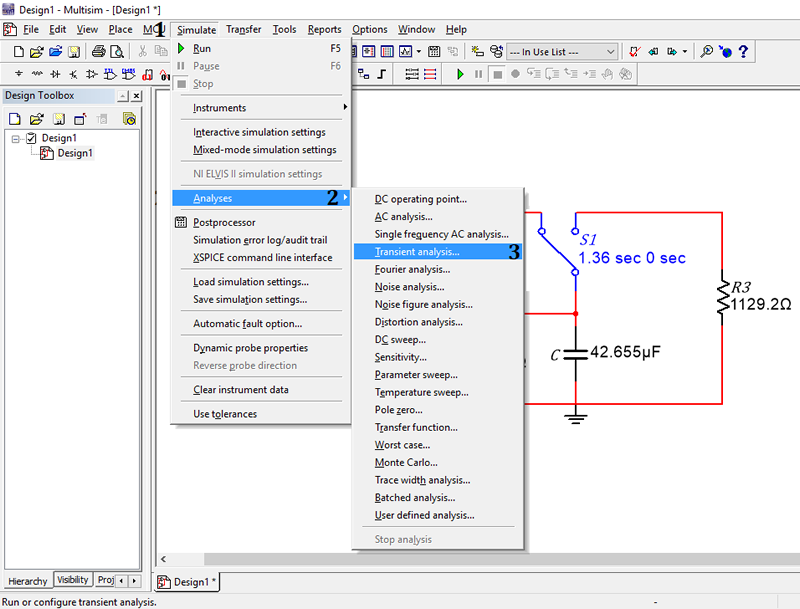Image resolution: width=800 pixels, height=609 pixels.
Task: Open the In Use List dropdown
Action: coord(562,52)
